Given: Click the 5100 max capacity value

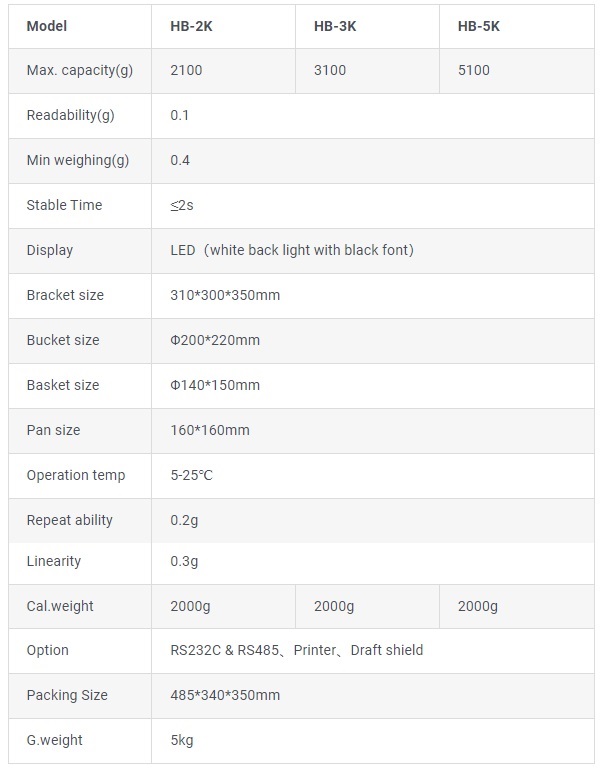Looking at the screenshot, I should point(474,71).
